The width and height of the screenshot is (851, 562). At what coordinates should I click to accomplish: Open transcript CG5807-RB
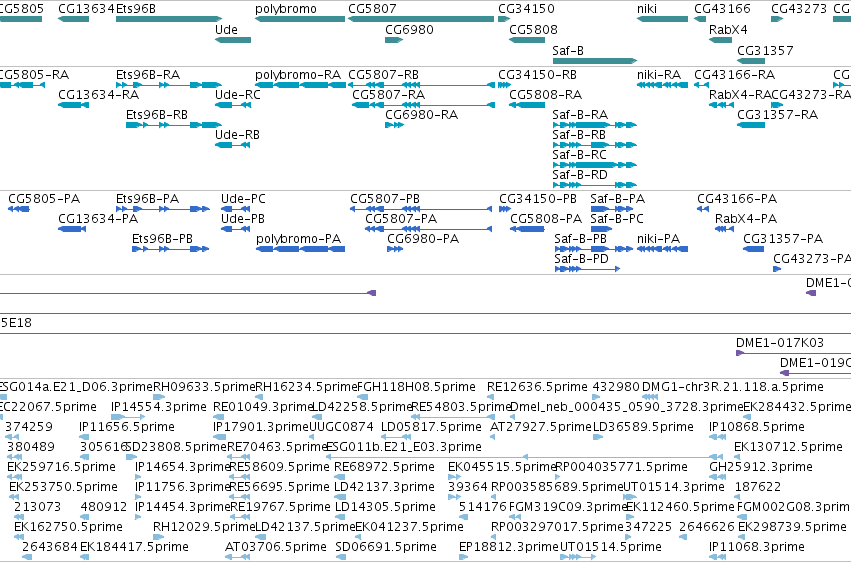click(x=421, y=85)
